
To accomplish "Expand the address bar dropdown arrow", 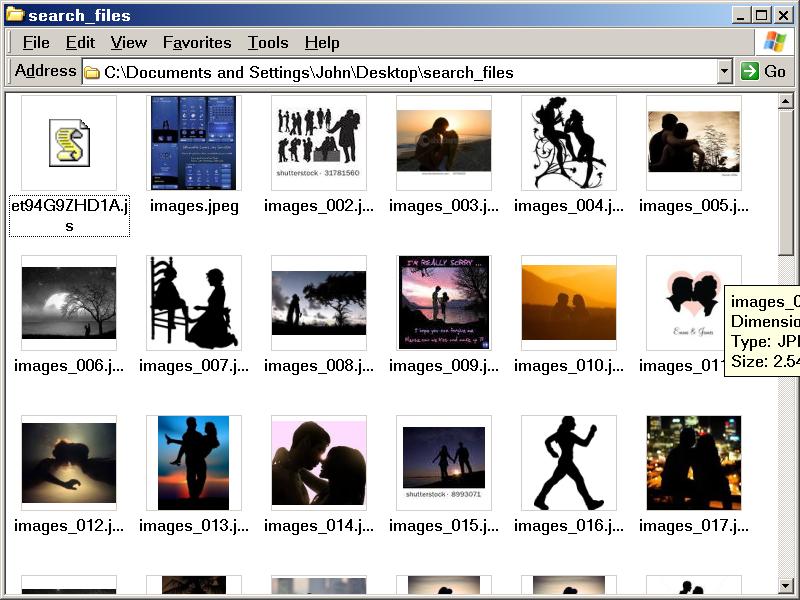I will (x=725, y=72).
